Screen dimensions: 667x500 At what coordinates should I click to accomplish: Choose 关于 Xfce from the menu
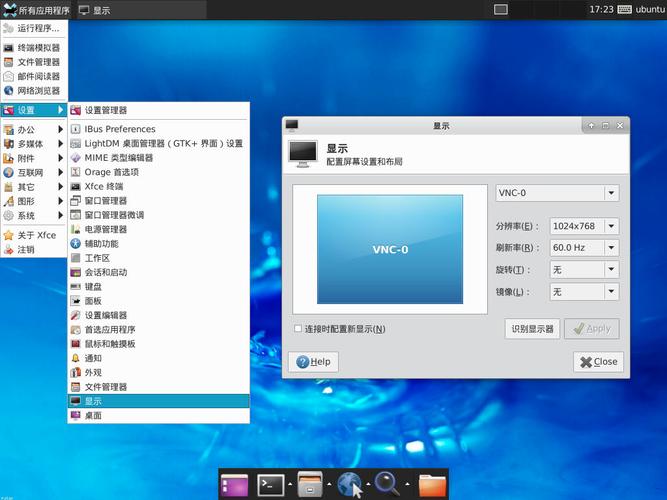point(34,235)
